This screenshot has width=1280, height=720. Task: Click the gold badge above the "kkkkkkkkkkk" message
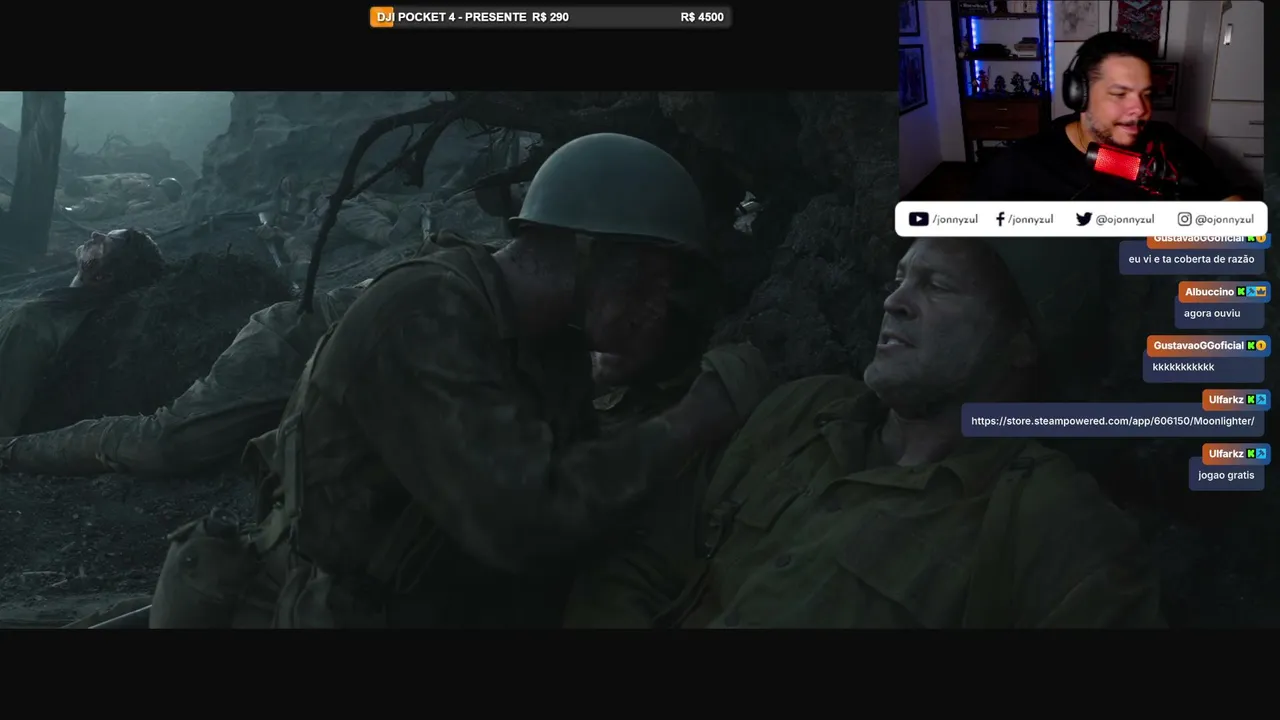coord(1261,345)
